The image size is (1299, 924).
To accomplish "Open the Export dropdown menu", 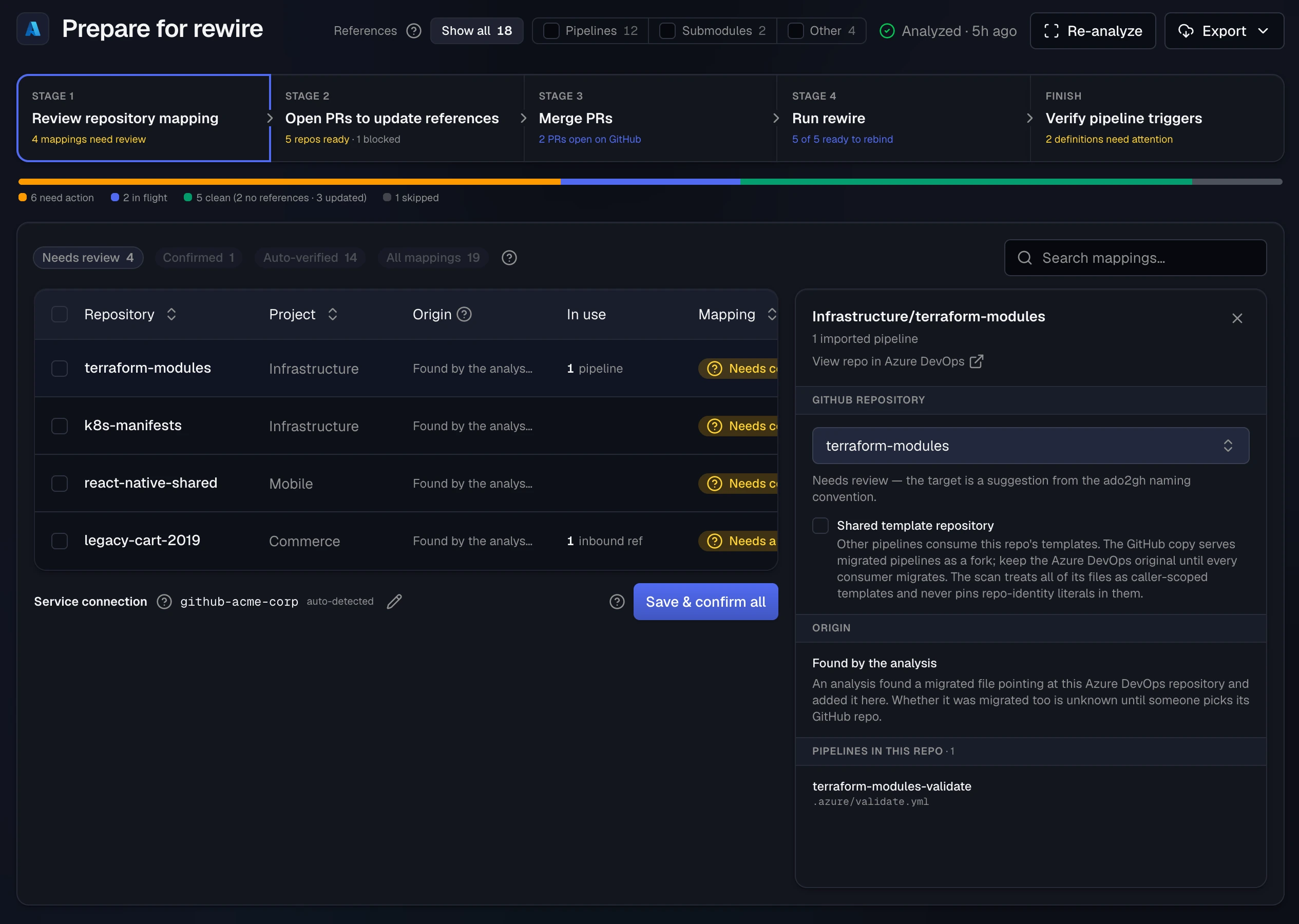I will pos(1224,31).
